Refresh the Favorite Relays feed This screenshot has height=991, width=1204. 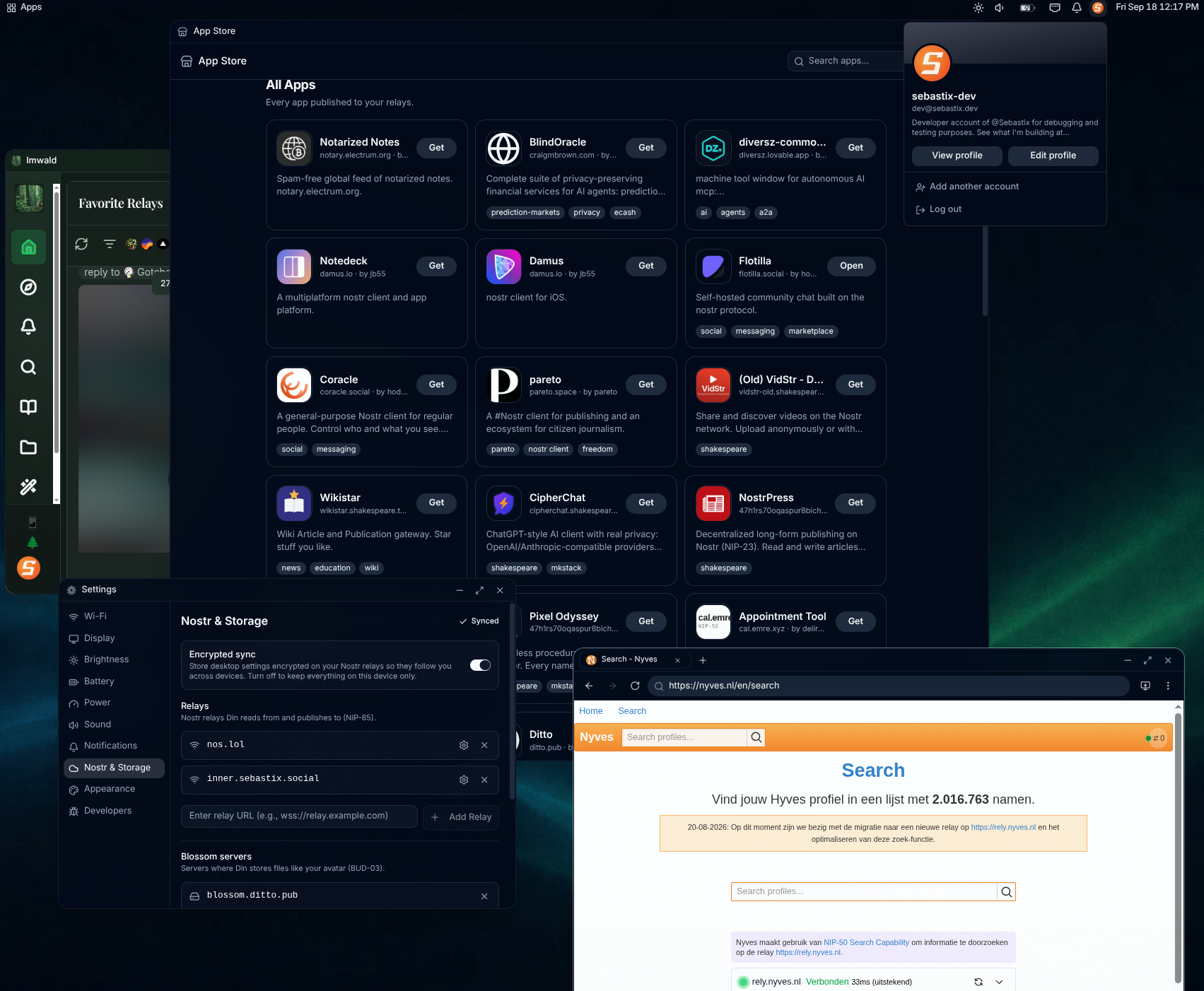pos(81,244)
